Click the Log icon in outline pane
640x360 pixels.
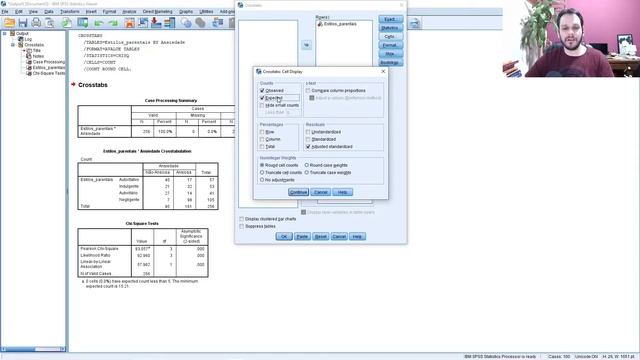click(x=21, y=39)
